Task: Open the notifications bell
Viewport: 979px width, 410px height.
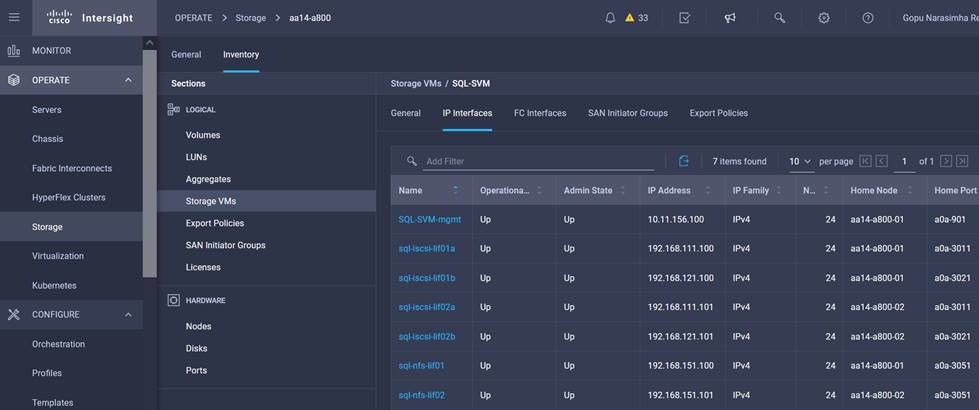Action: click(610, 18)
